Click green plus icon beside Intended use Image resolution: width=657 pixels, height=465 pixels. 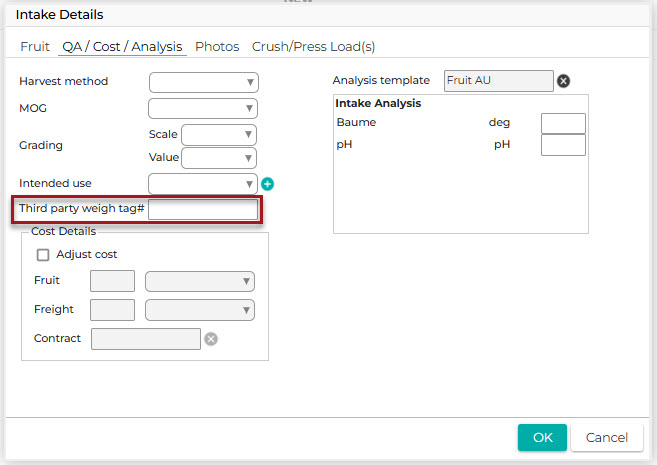tap(267, 184)
